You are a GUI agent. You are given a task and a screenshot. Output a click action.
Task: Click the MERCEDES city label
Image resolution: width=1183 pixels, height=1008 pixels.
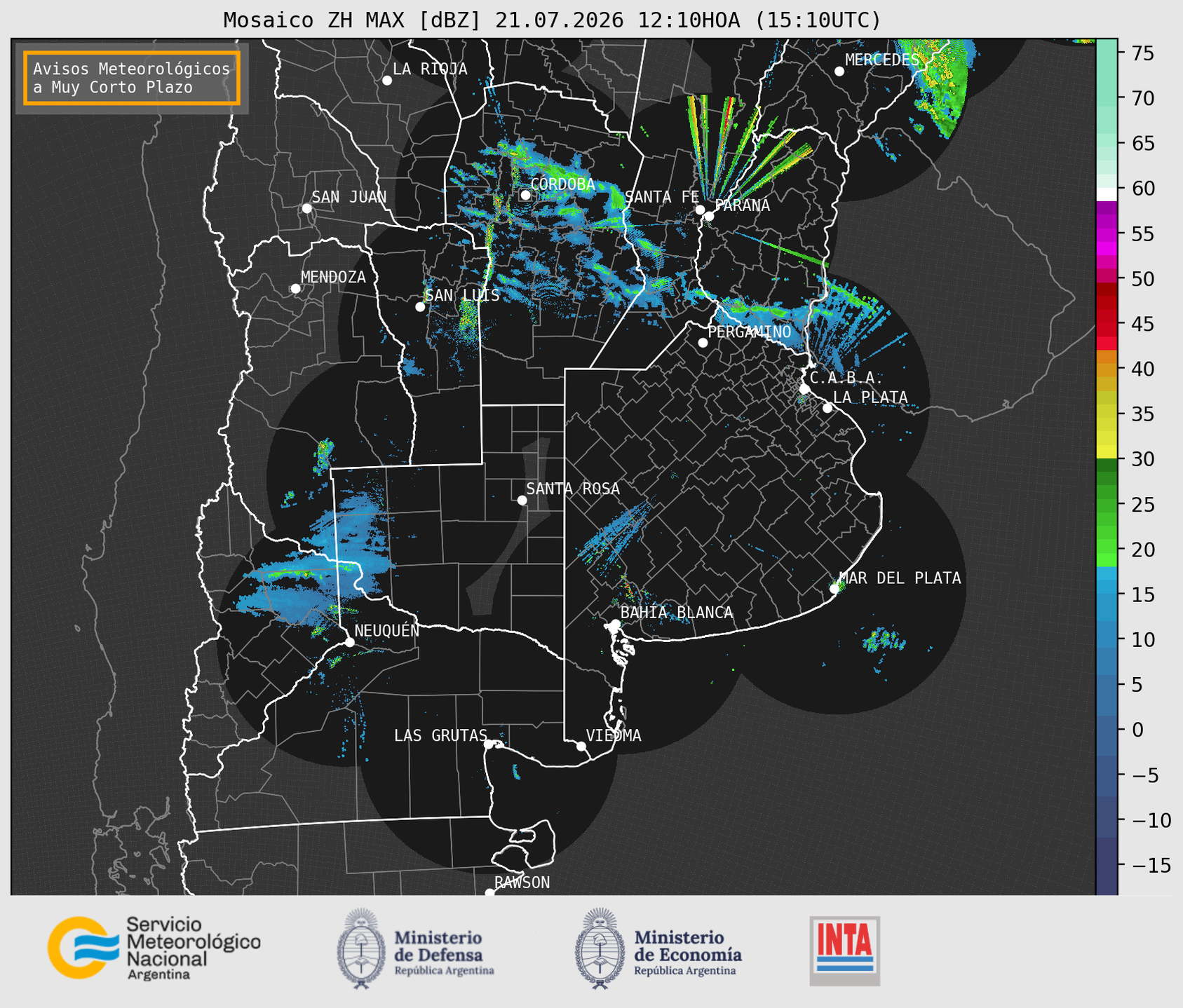(x=882, y=60)
